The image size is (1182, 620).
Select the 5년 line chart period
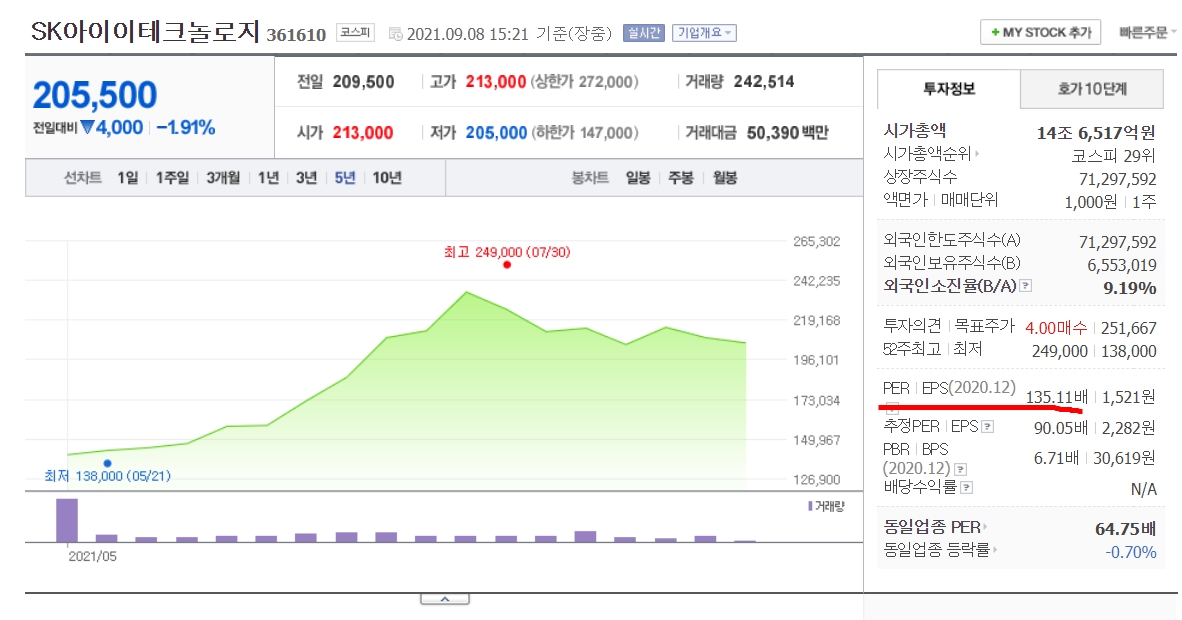coord(344,178)
